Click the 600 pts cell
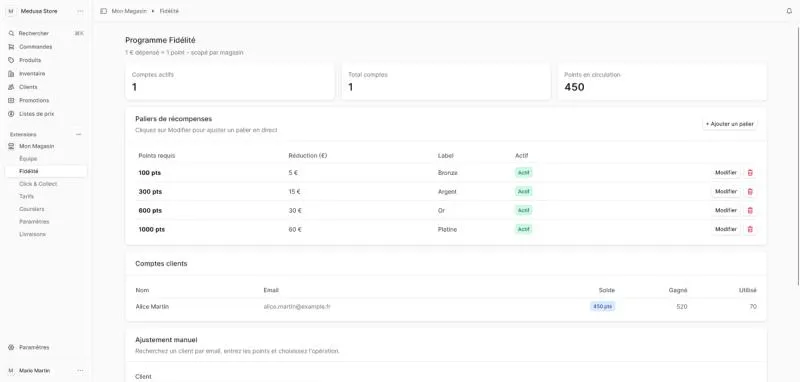This screenshot has height=382, width=800. pos(150,211)
